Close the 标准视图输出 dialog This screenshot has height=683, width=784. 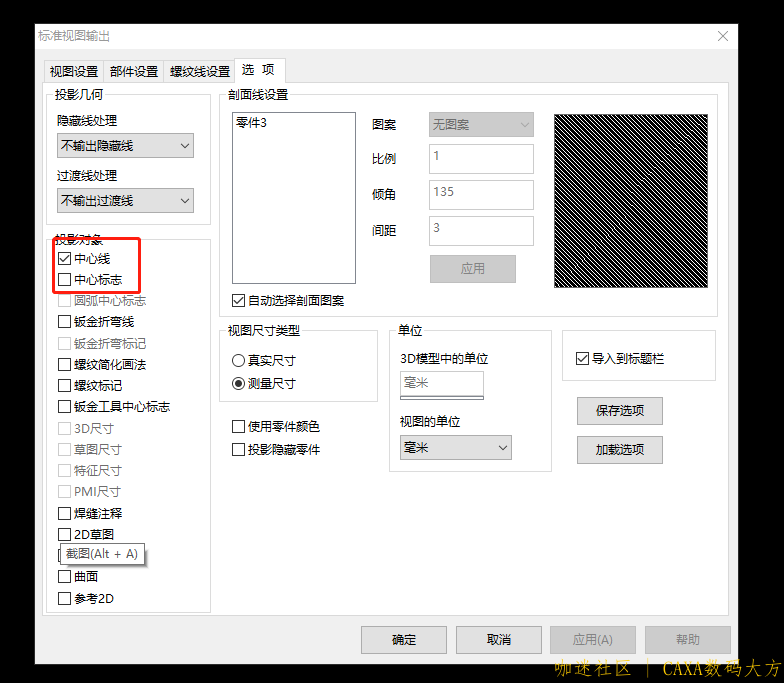[x=723, y=36]
